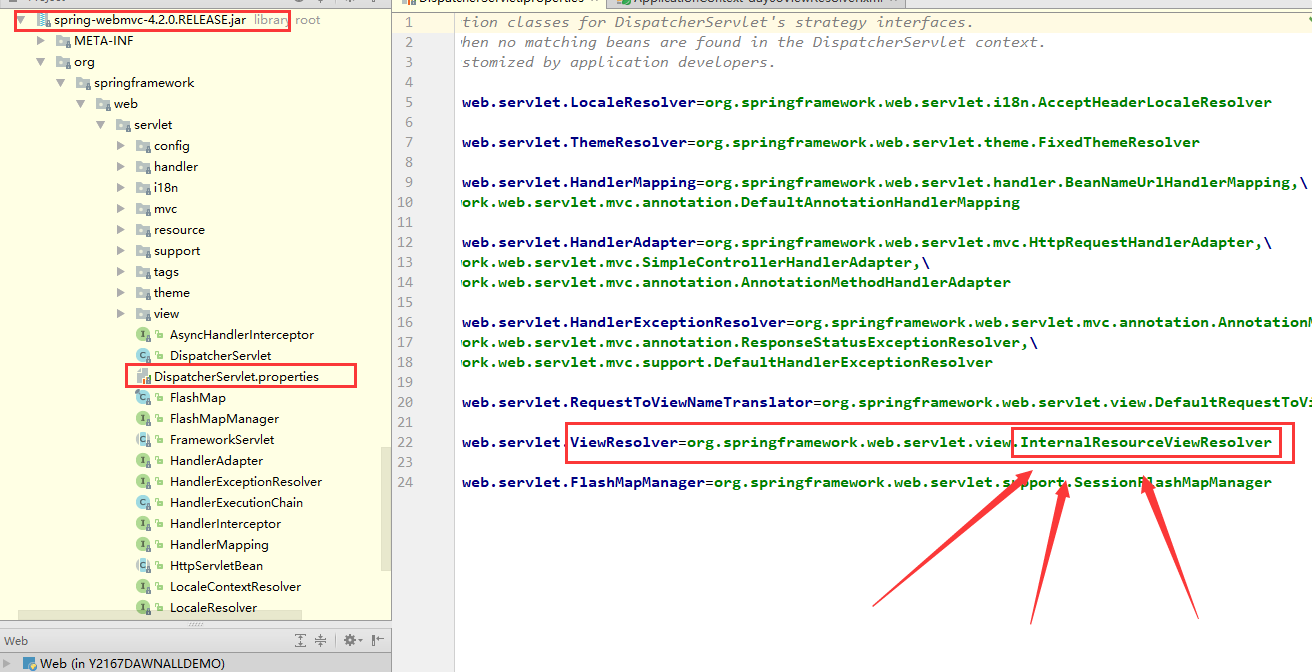Click the FrameworkServlet class icon
Screen dimensions: 1312x672
pos(145,439)
